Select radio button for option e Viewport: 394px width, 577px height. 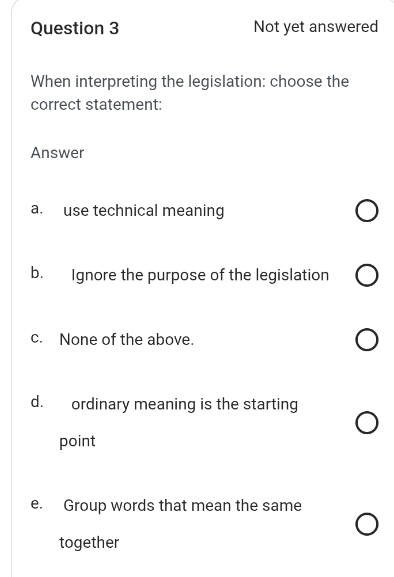point(367,524)
